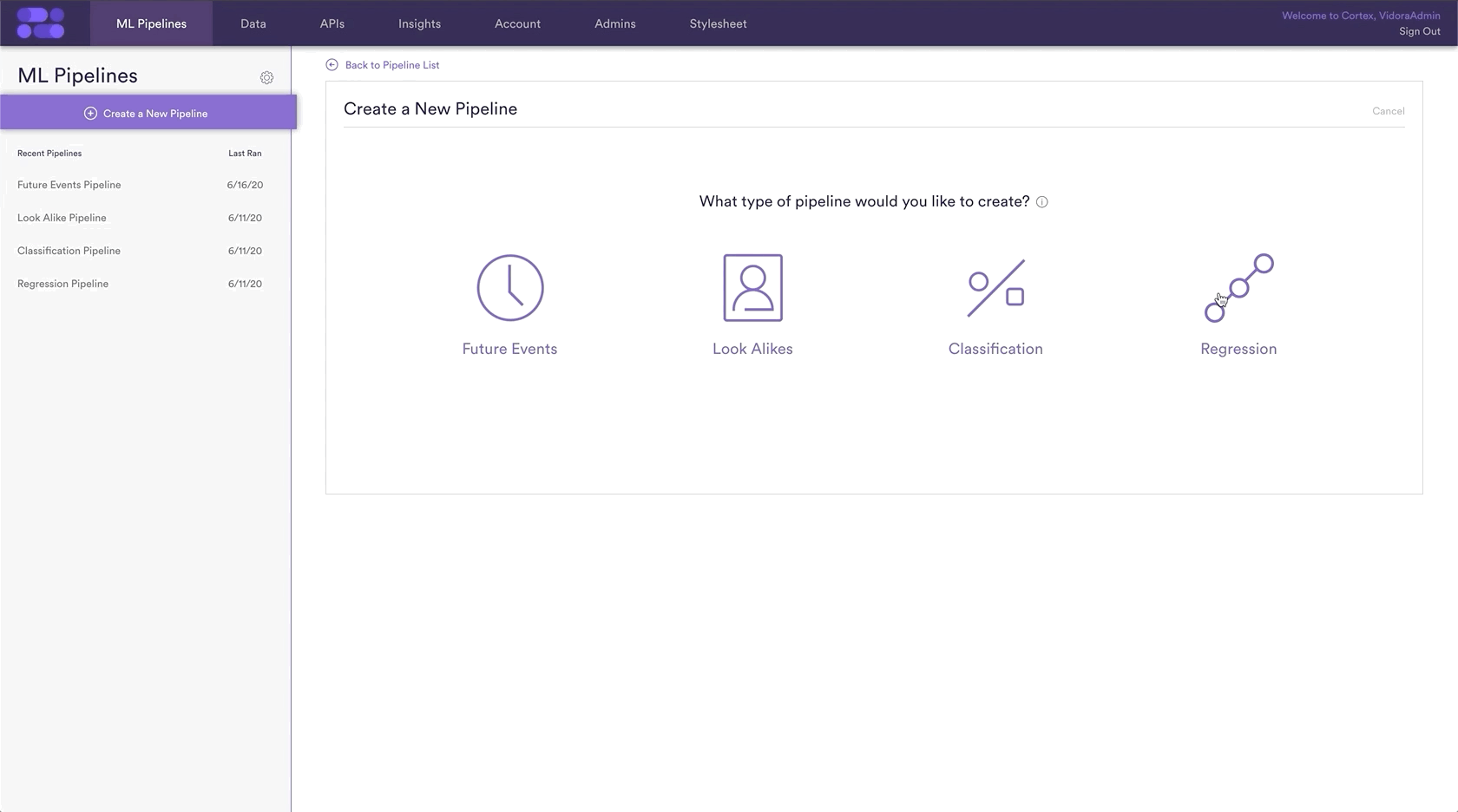This screenshot has width=1458, height=812.
Task: Navigate to the Account tab
Action: coord(517,23)
